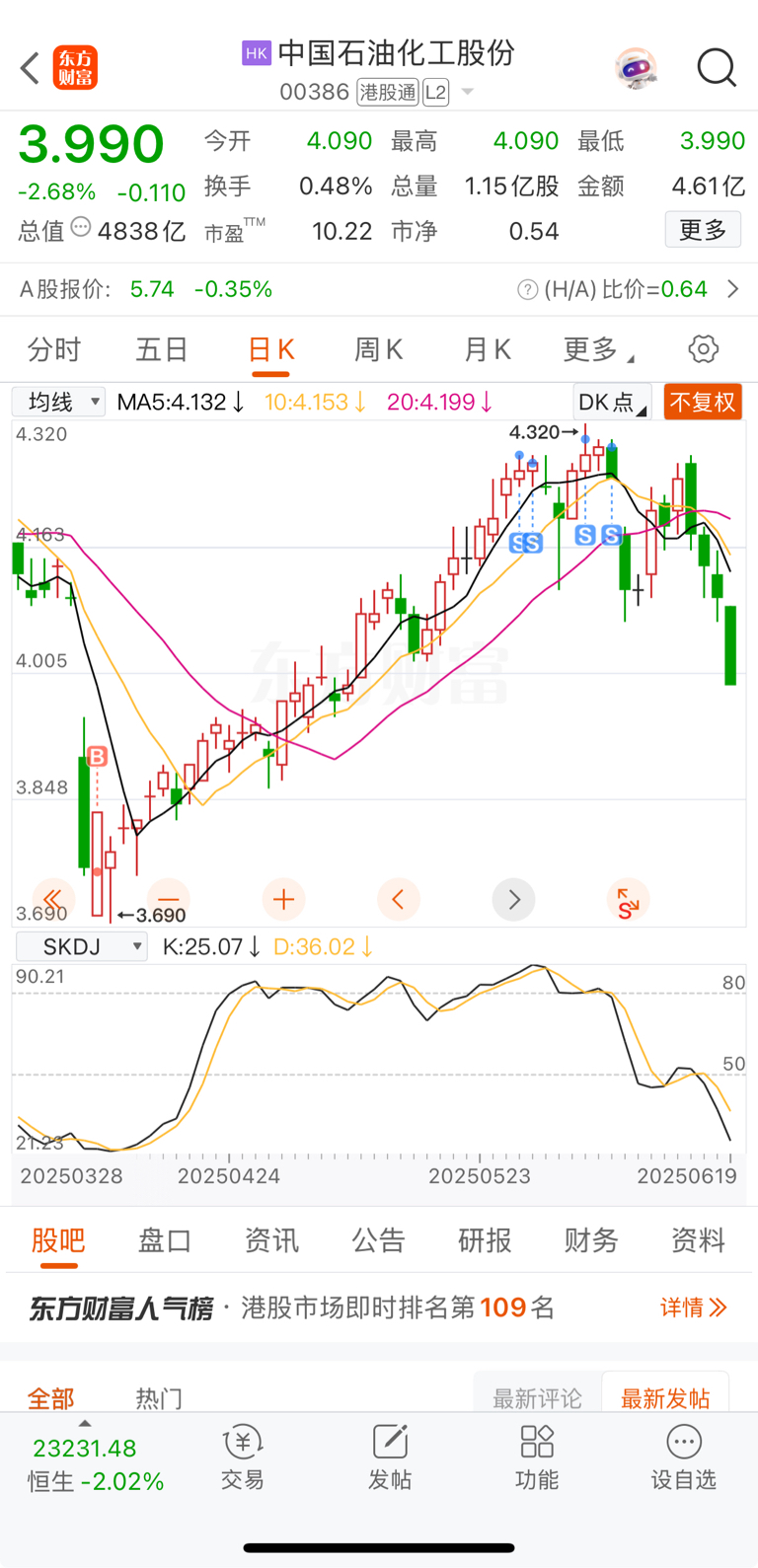
Task: Switch to 五日 chart tab
Action: pyautogui.click(x=162, y=349)
